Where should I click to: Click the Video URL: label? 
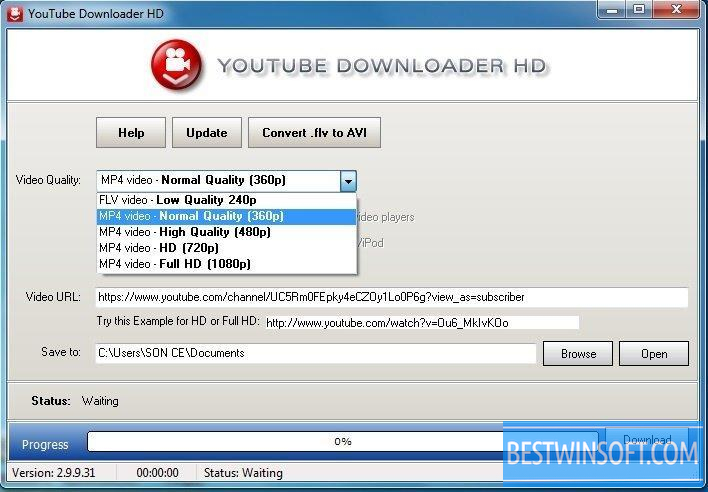(x=53, y=297)
